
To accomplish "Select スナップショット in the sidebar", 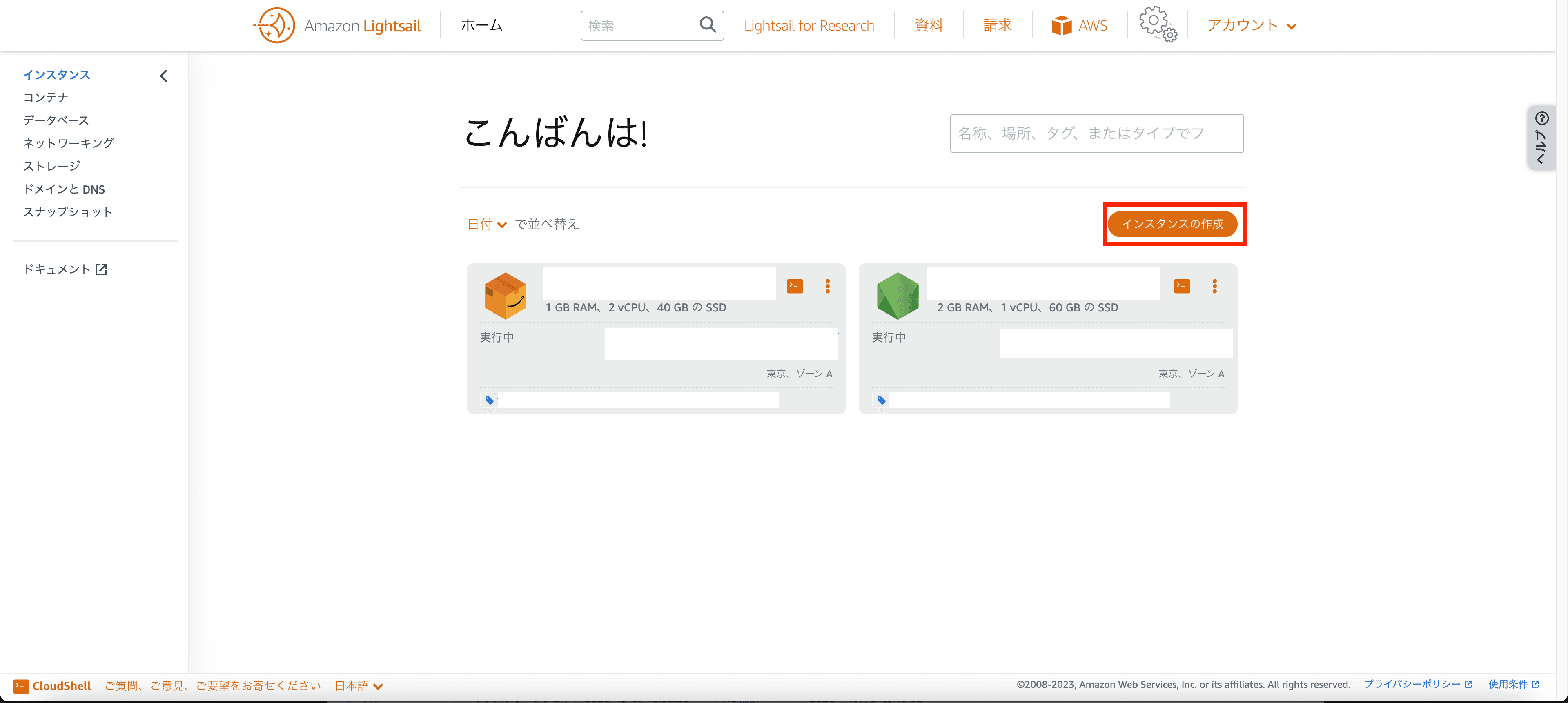I will [67, 212].
